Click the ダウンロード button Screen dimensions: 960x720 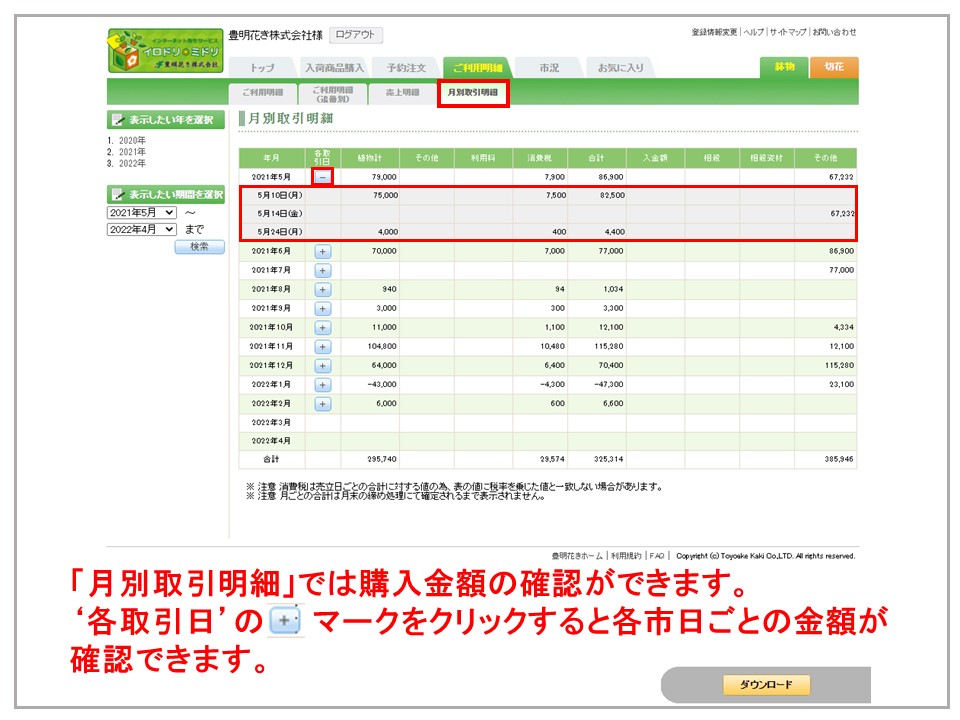766,685
